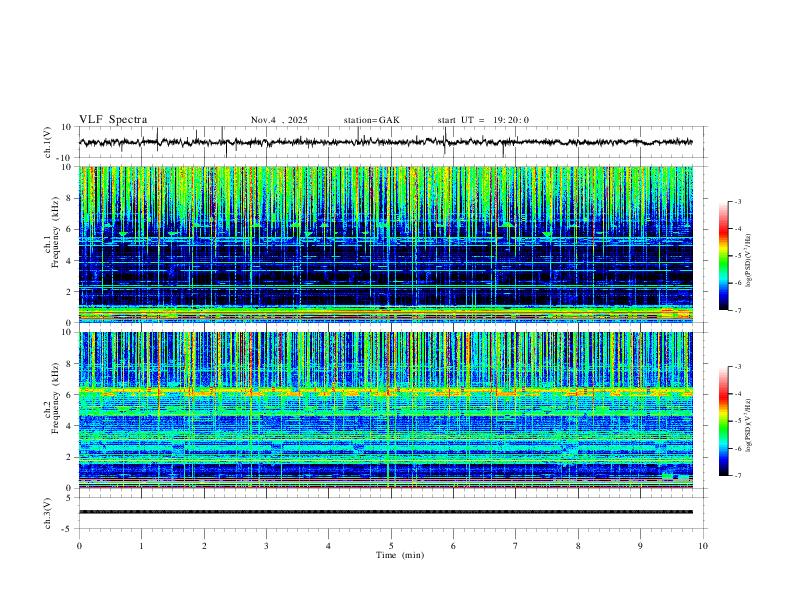Click the ch.3 black signal bar
The width and height of the screenshot is (792, 612).
(386, 512)
